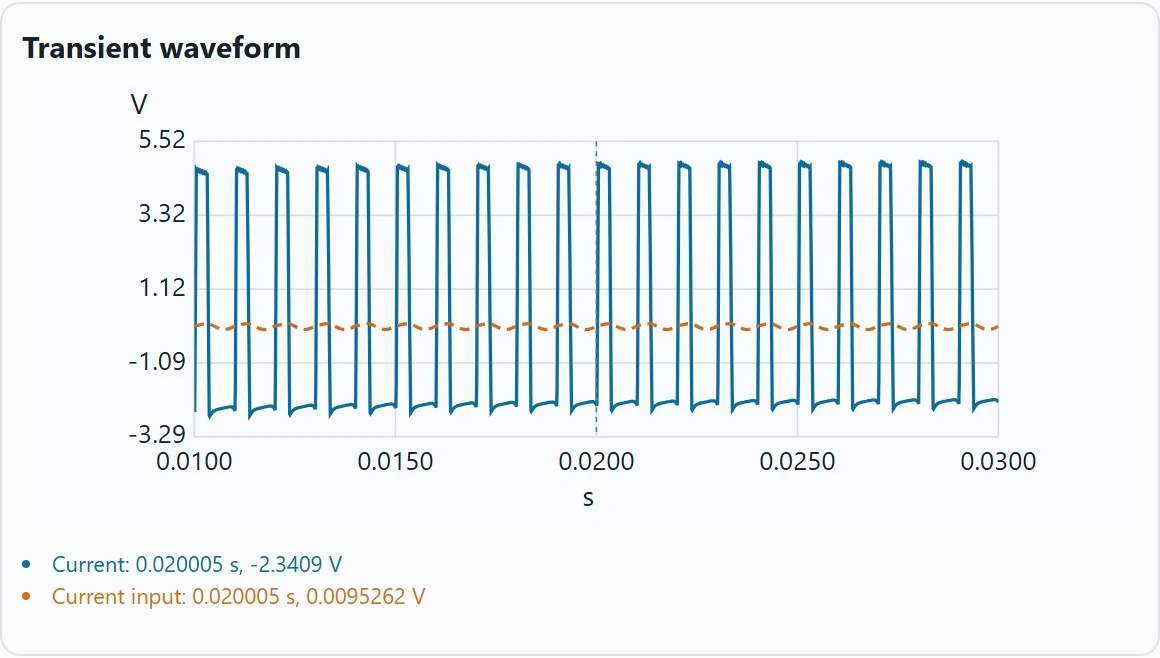Click the 0.0200 x-axis tick label

[x=596, y=462]
